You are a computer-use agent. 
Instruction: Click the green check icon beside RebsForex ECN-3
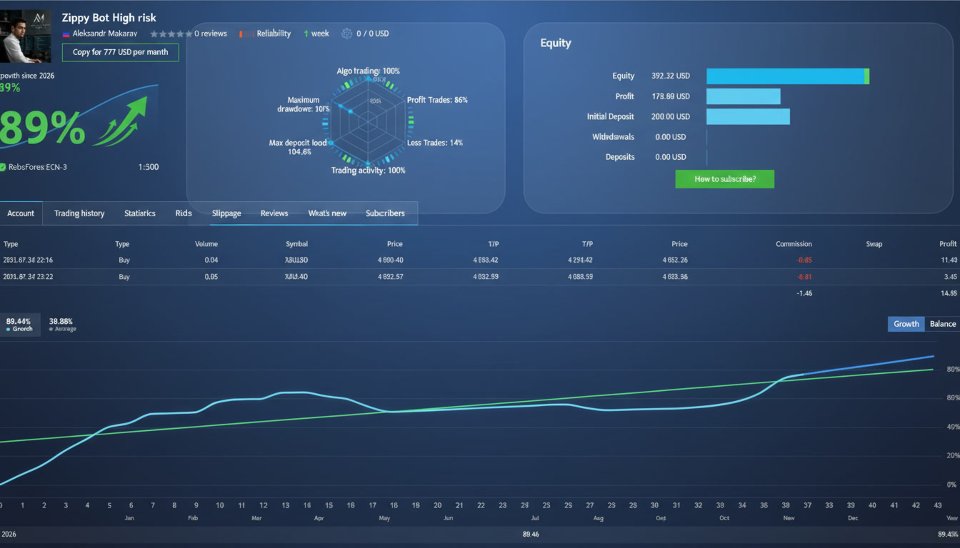click(x=3, y=167)
